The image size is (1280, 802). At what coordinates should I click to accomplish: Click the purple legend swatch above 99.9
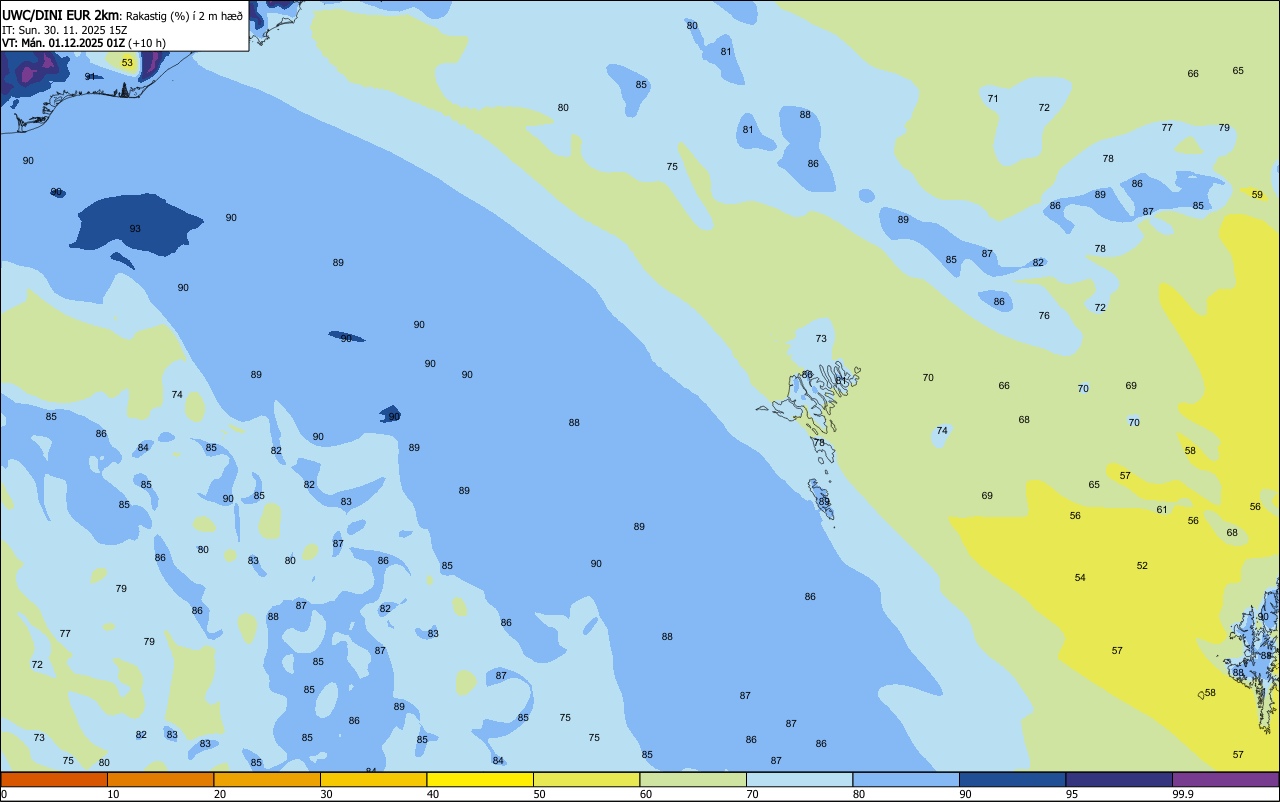coord(1226,779)
